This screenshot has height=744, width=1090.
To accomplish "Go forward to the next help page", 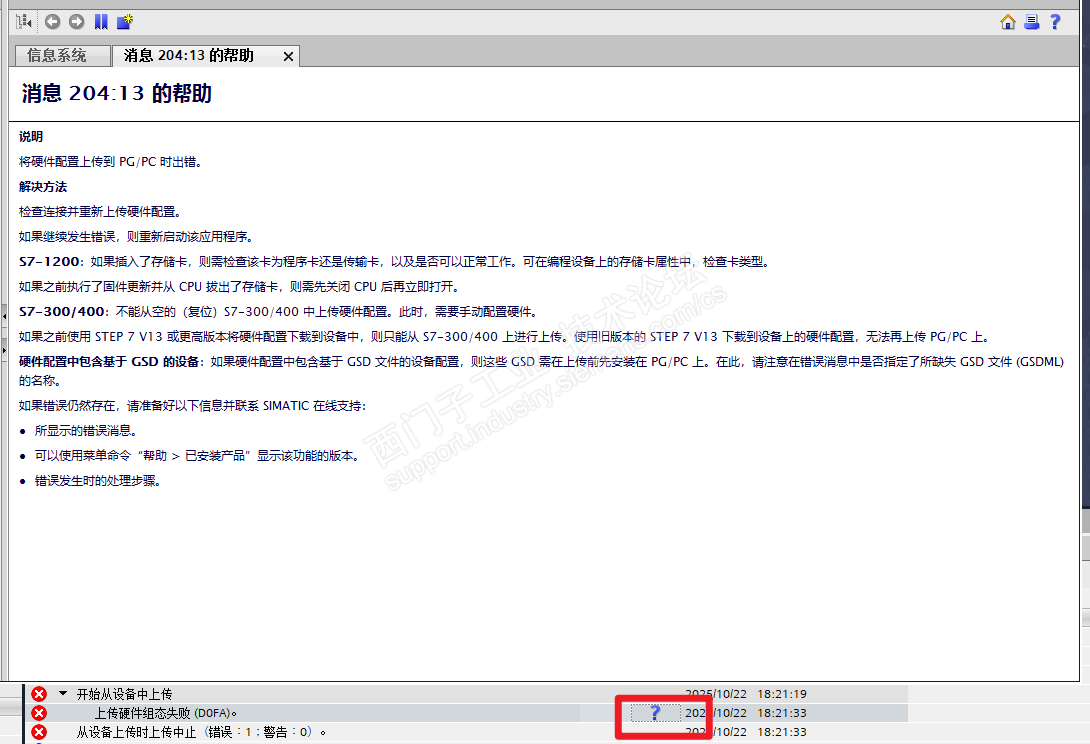I will point(76,22).
